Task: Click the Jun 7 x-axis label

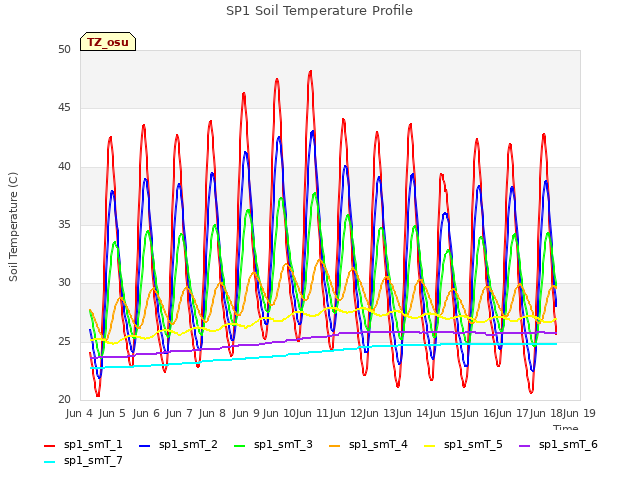Action: point(179,413)
